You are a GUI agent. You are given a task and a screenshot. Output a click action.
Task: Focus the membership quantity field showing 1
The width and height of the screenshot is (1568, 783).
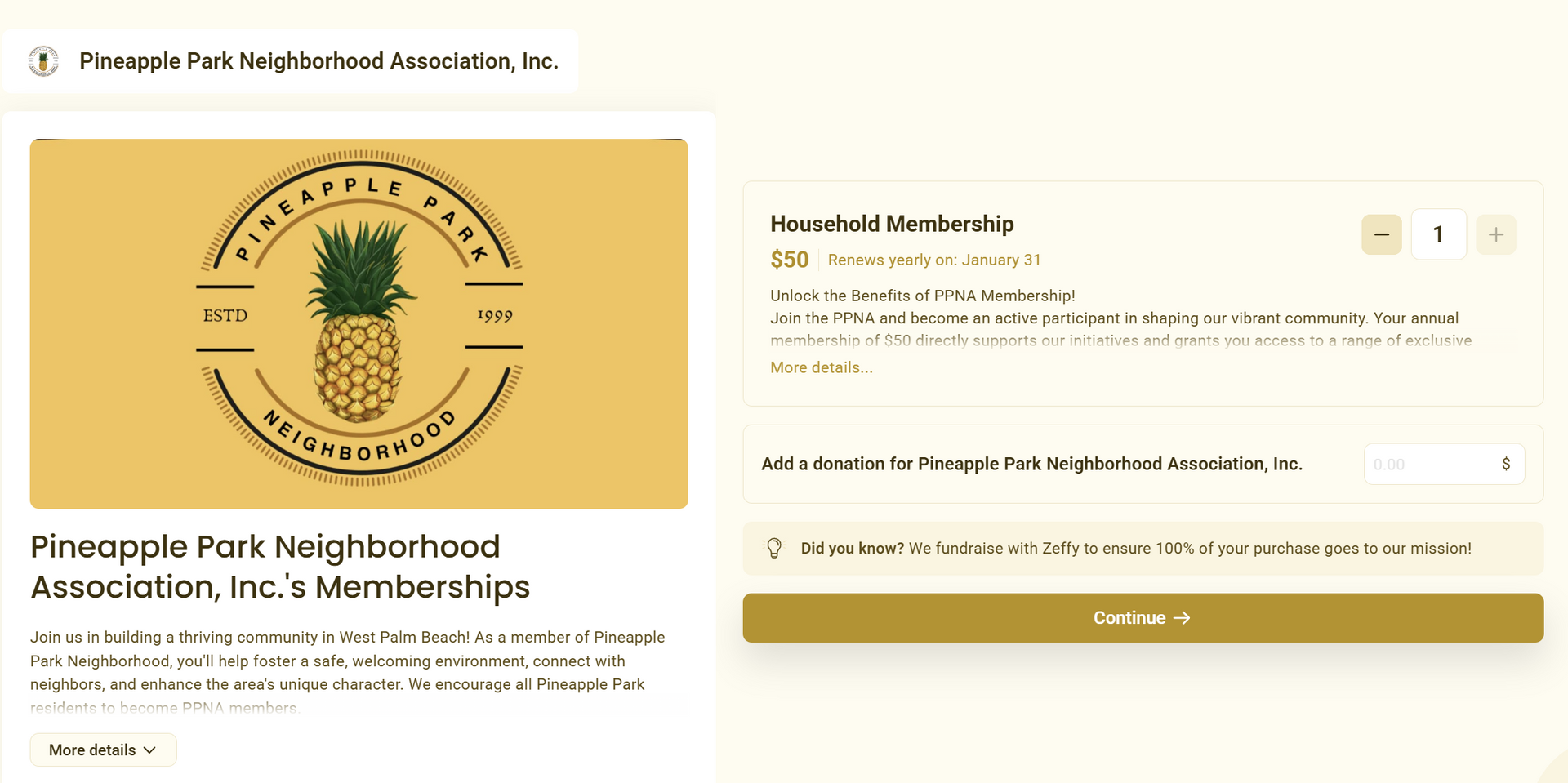(x=1438, y=235)
